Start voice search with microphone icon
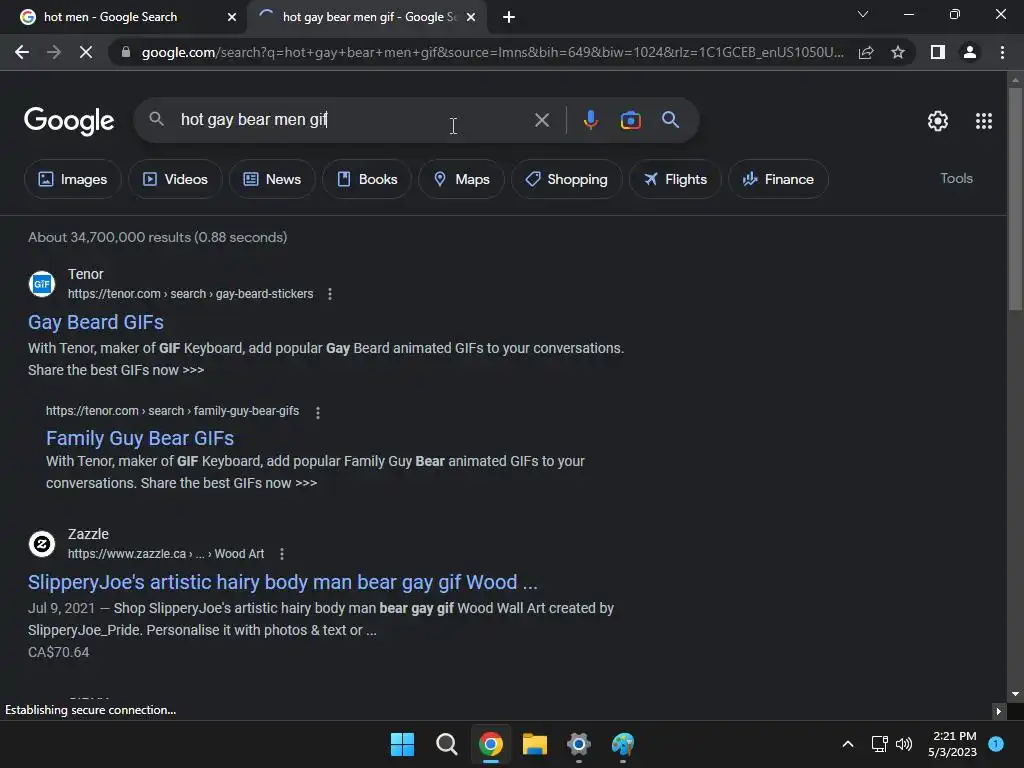This screenshot has height=768, width=1024. (590, 120)
